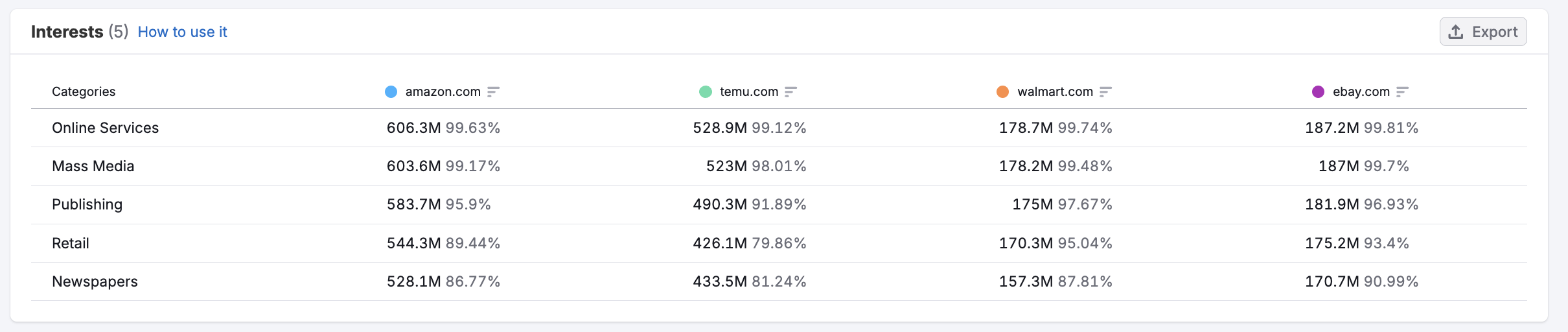Select the orange walmart.com color dot
1568x332 pixels.
pyautogui.click(x=1002, y=92)
